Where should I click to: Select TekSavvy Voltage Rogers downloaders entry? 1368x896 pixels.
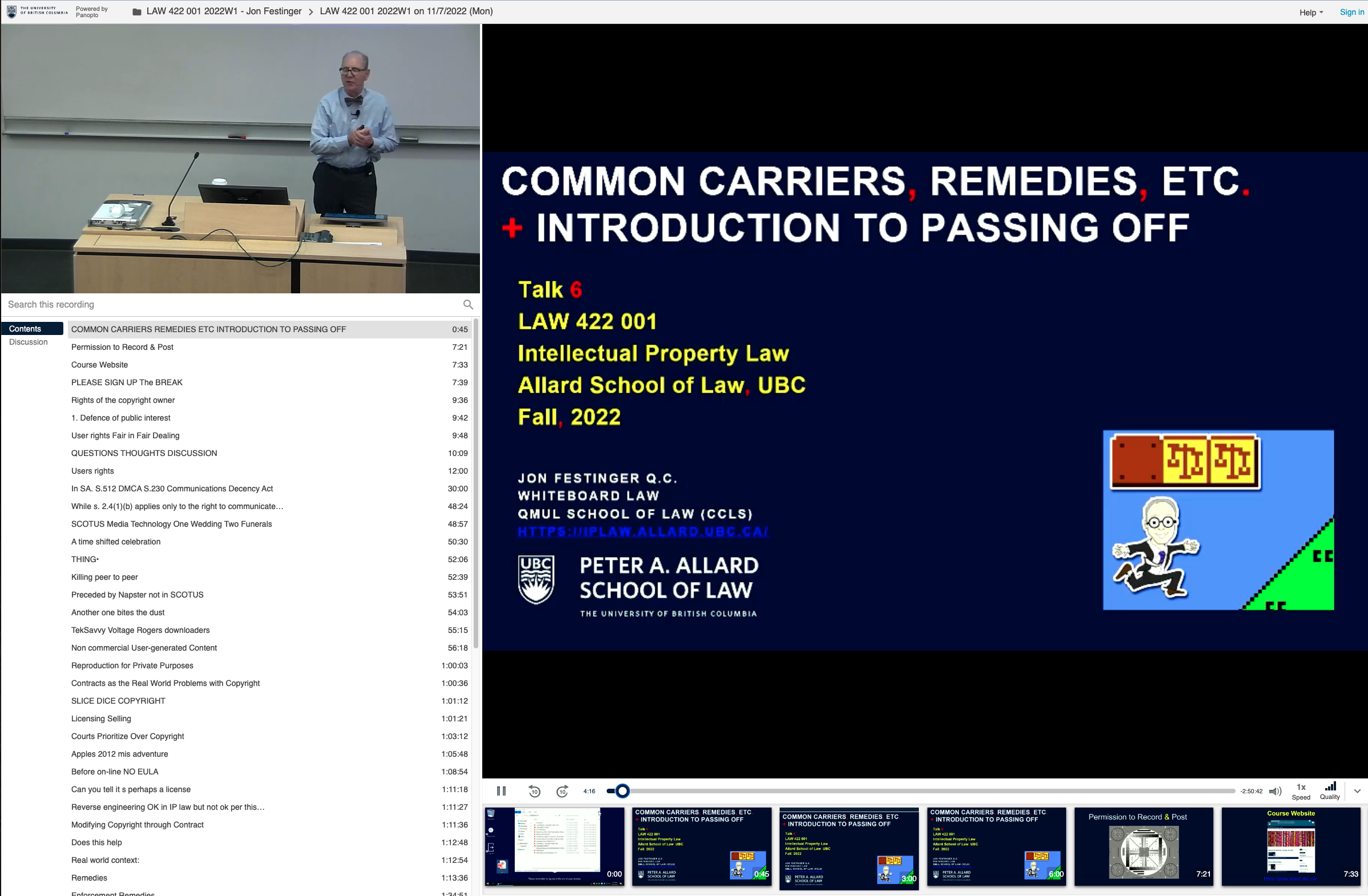(269, 631)
